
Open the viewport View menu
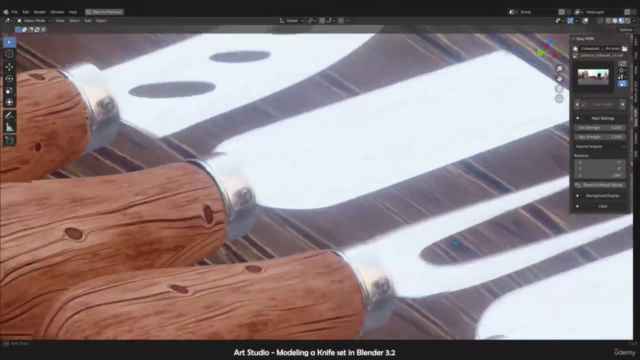tap(60, 20)
